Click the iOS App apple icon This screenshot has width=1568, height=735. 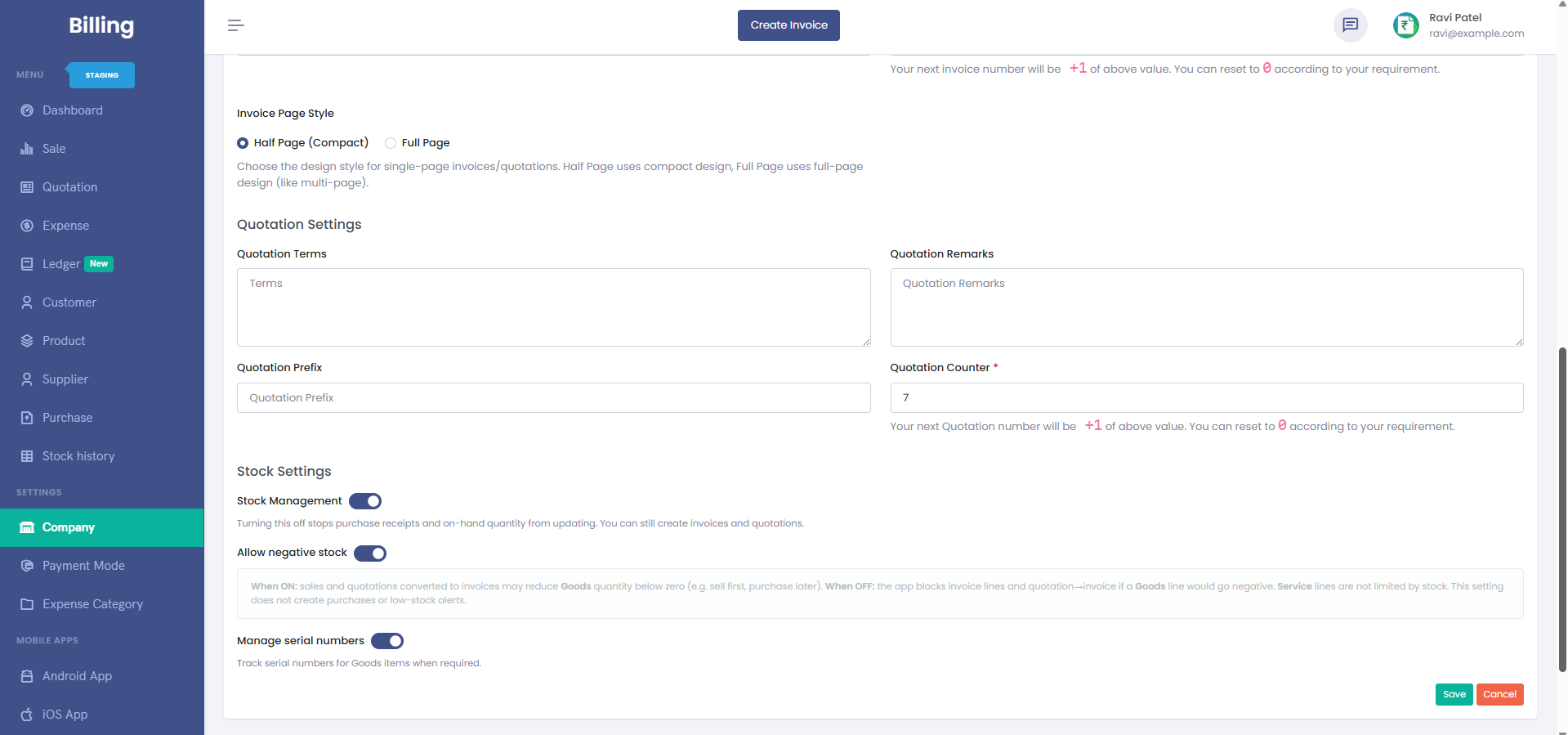[27, 715]
